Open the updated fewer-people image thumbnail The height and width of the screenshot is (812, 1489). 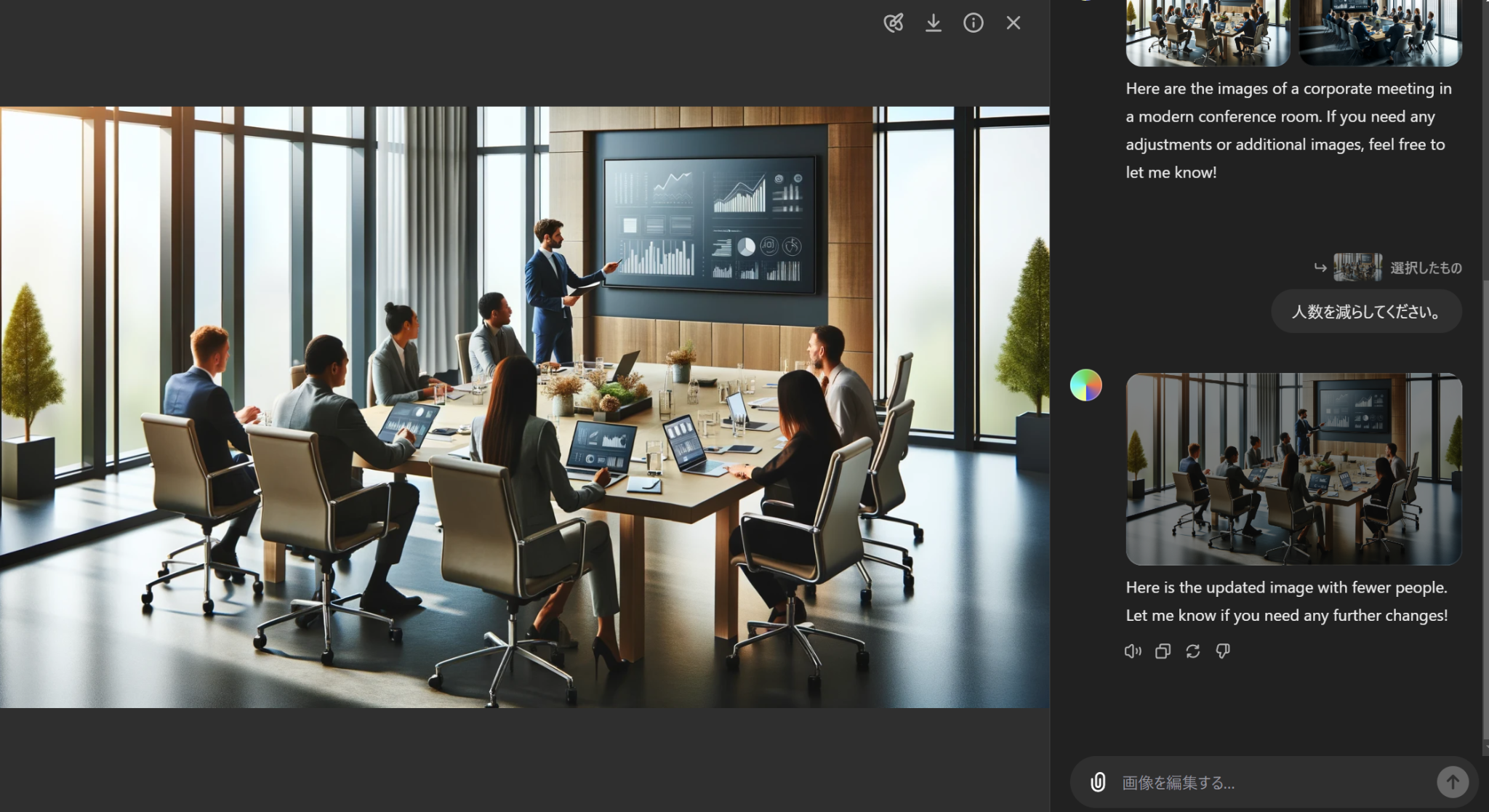(x=1293, y=470)
